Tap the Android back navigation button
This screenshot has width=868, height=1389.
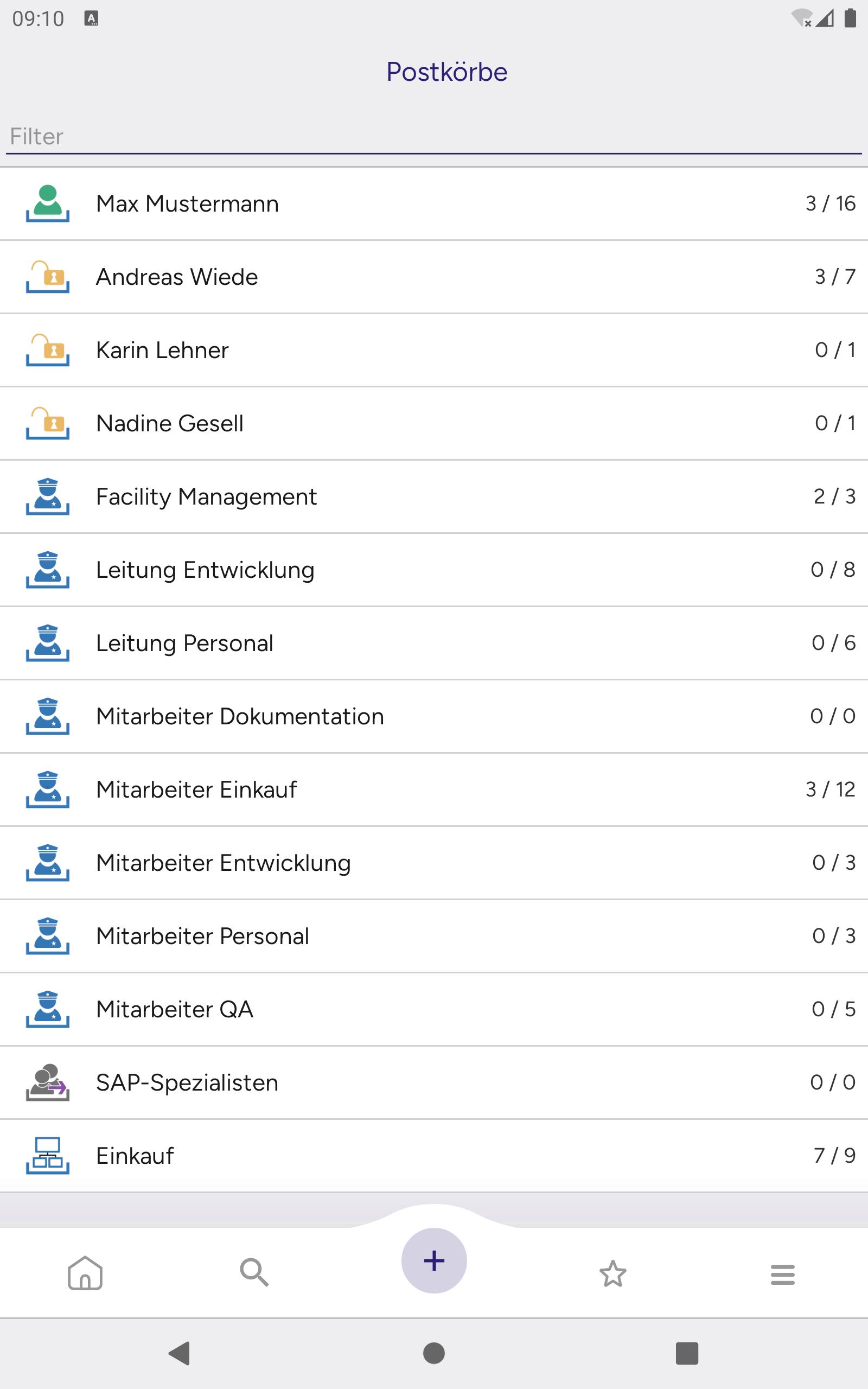pos(179,1353)
